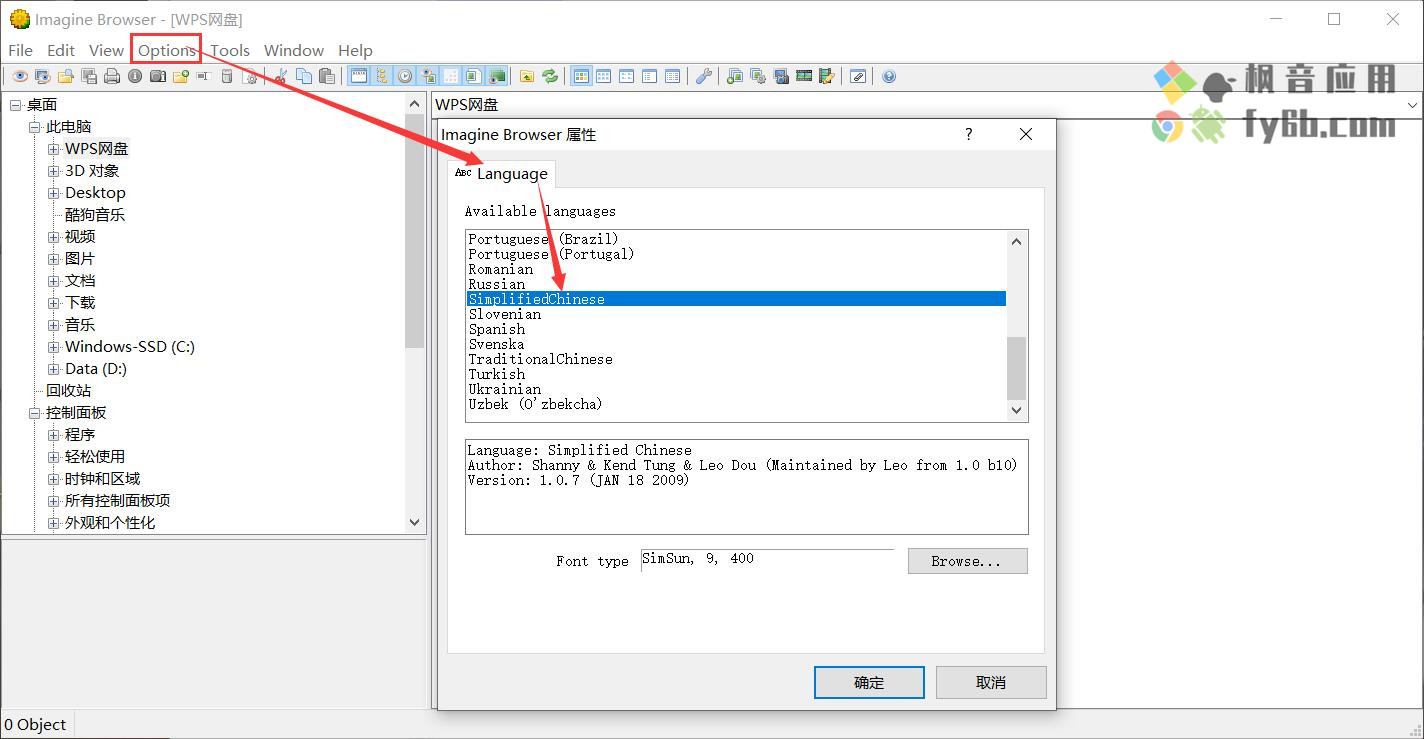Click the Delete trash can toolbar icon
The height and width of the screenshot is (739, 1424).
click(227, 76)
